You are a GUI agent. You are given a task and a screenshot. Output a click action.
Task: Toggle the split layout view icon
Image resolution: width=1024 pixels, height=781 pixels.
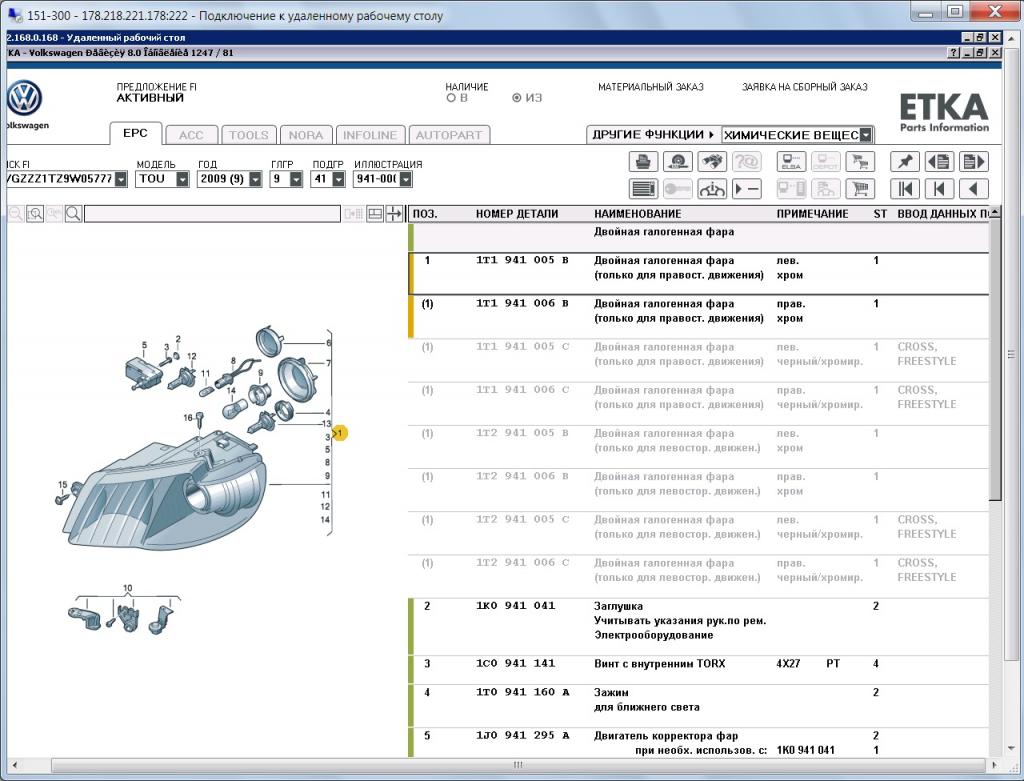click(x=375, y=214)
